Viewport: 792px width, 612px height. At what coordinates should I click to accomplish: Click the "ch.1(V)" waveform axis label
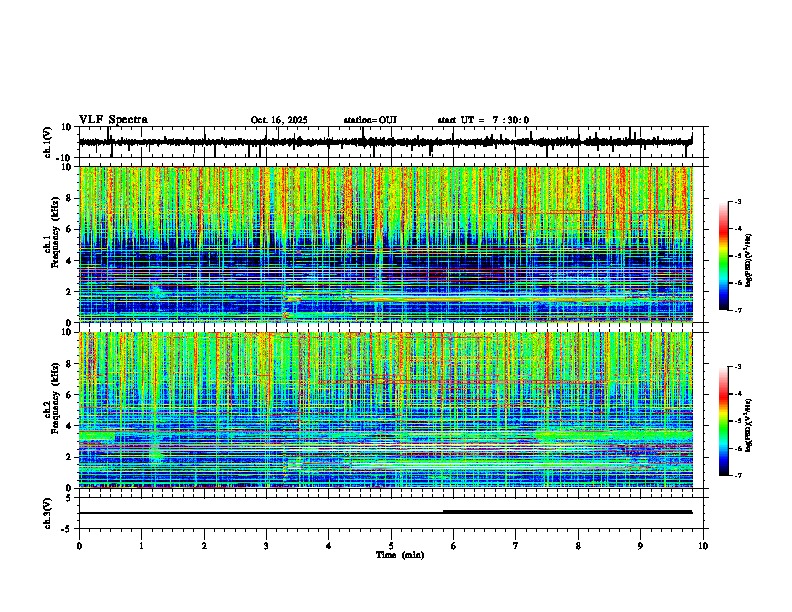pos(48,142)
